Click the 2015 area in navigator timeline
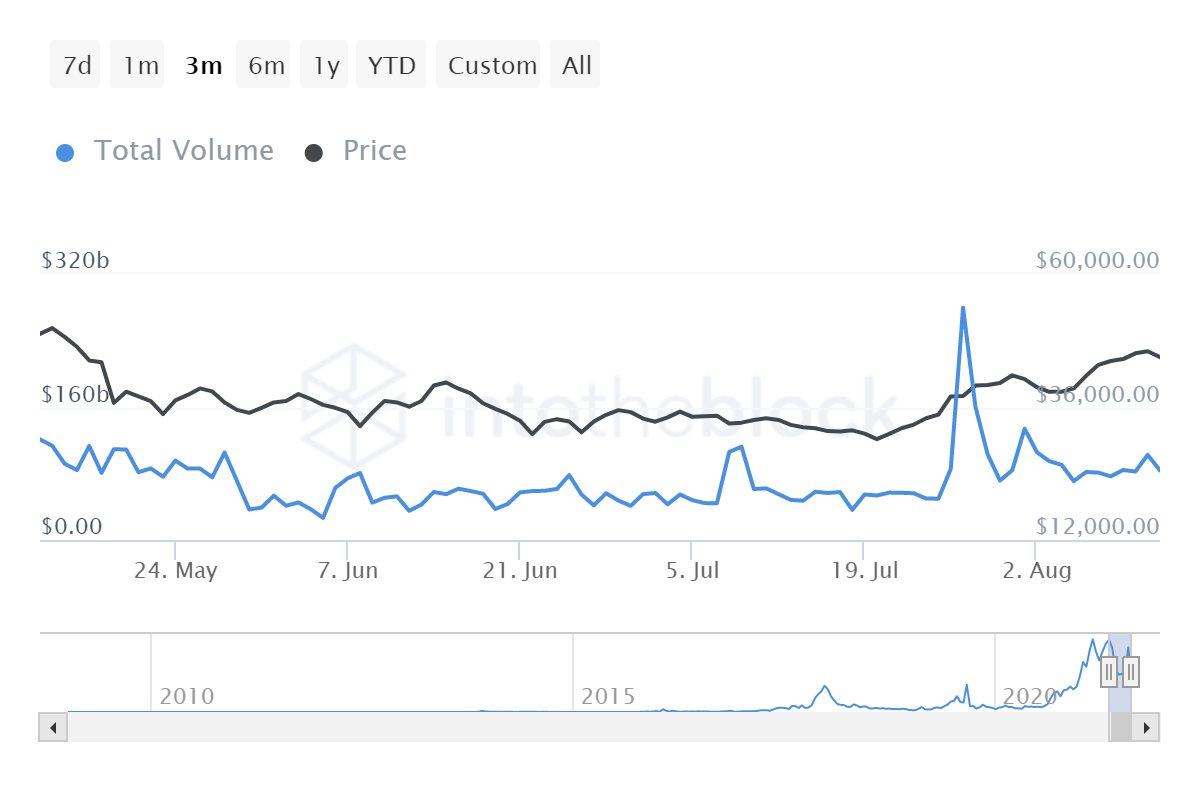The height and width of the screenshot is (800, 1200). pyautogui.click(x=608, y=696)
